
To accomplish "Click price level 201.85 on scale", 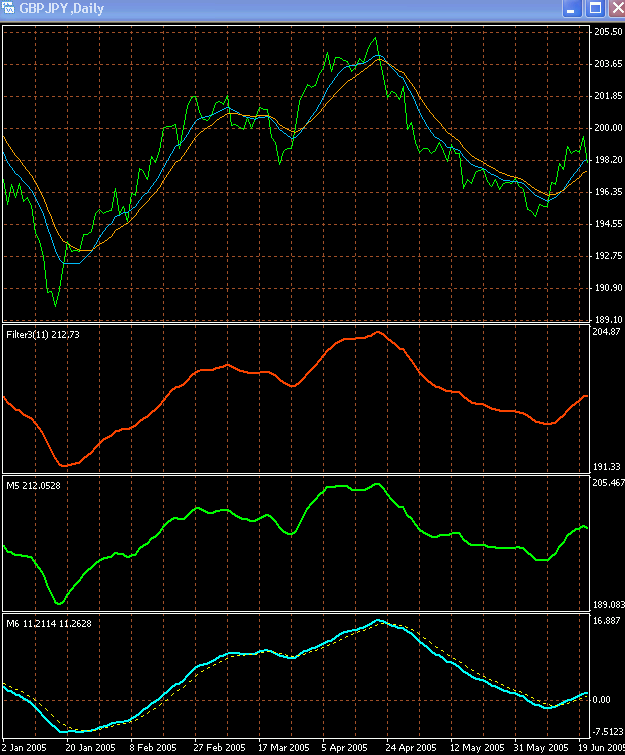I will (x=608, y=96).
